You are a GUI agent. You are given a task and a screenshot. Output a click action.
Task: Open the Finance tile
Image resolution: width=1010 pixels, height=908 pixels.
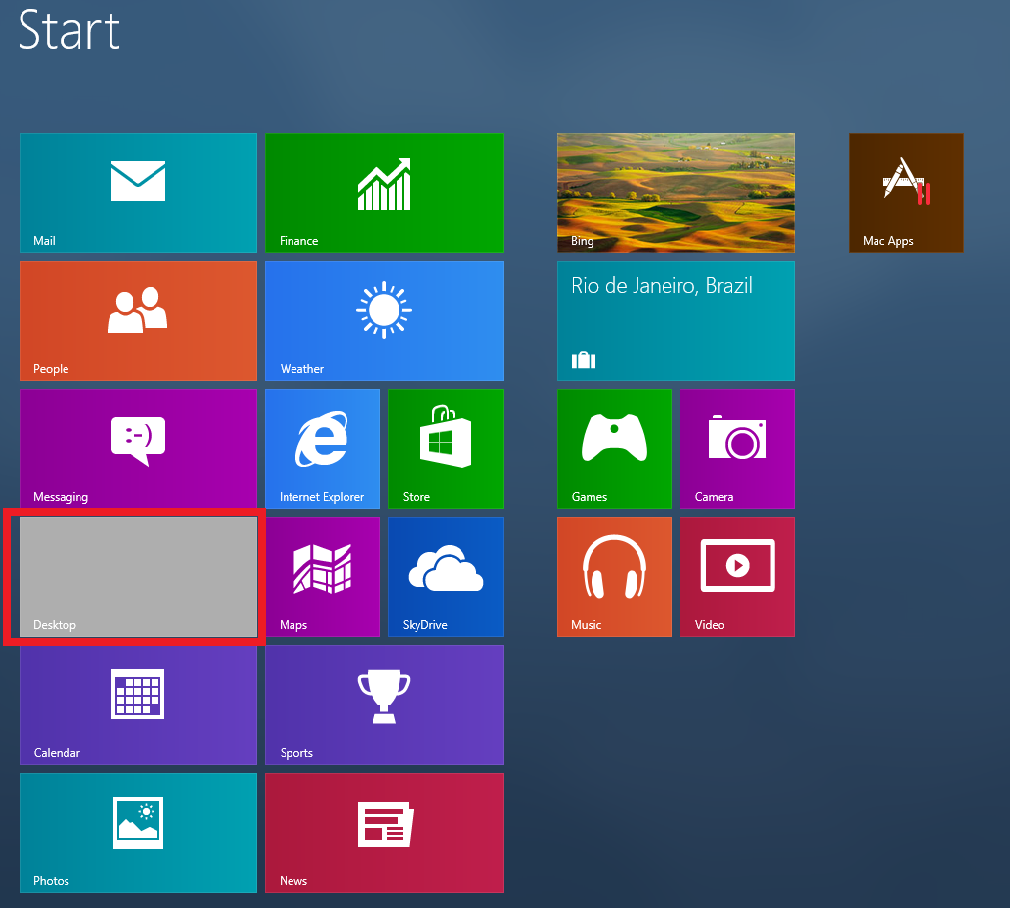tap(384, 193)
